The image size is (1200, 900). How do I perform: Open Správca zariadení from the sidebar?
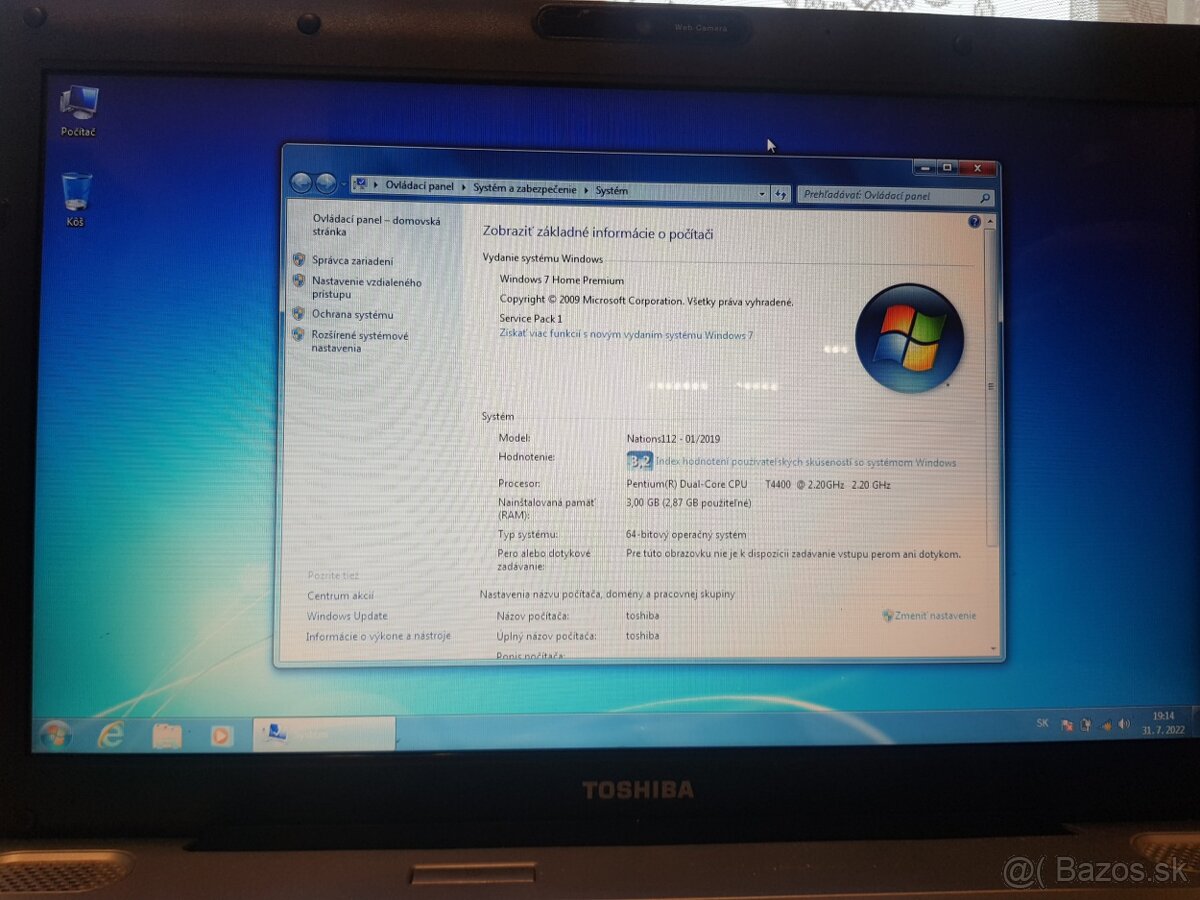tap(352, 260)
